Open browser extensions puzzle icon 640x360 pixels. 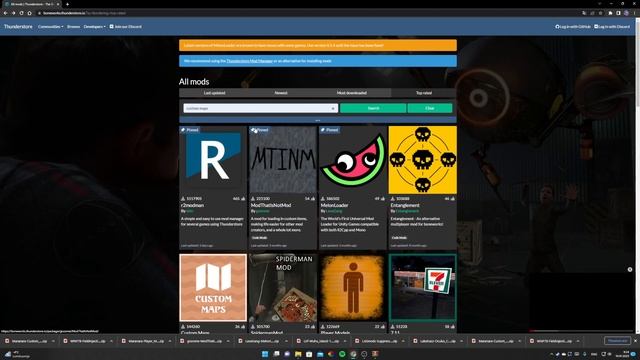(610, 13)
